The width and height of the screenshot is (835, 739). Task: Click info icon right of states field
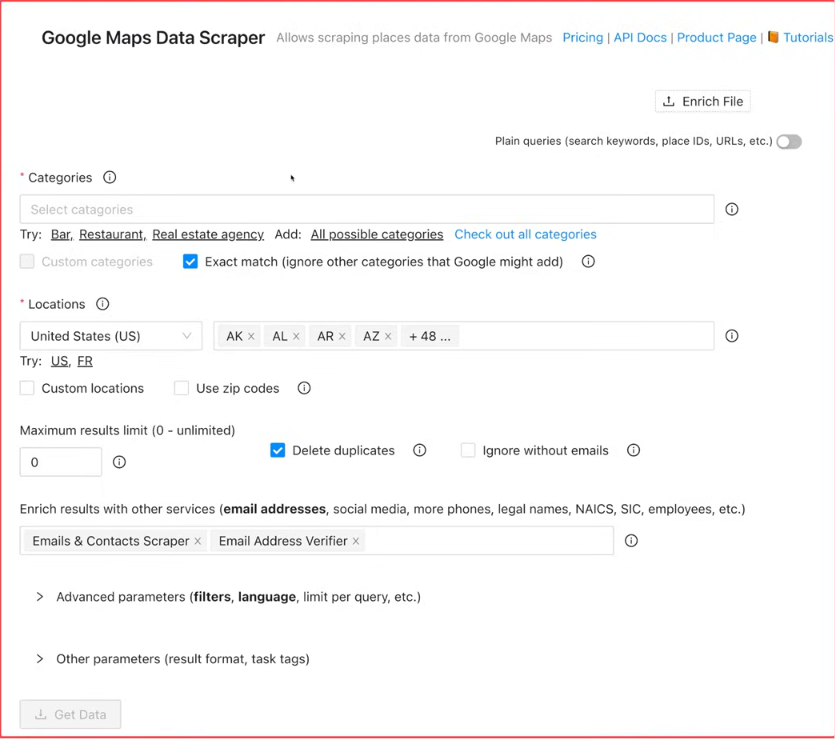click(732, 336)
